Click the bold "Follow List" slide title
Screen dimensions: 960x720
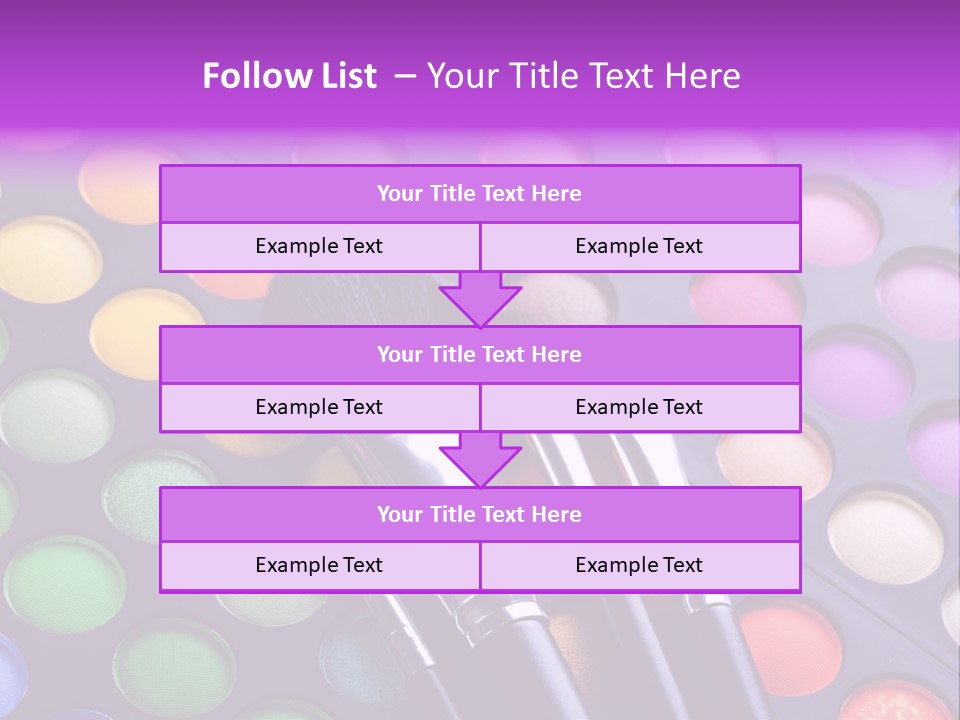pyautogui.click(x=290, y=76)
